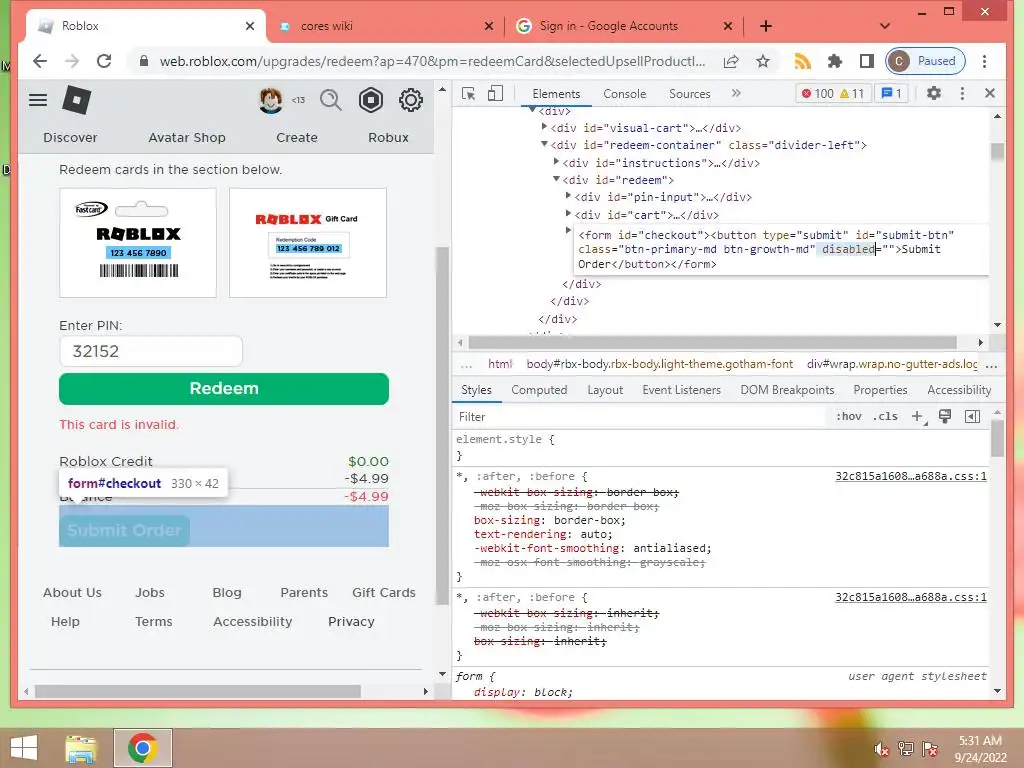
Task: Close the DevTools panel
Action: point(989,93)
